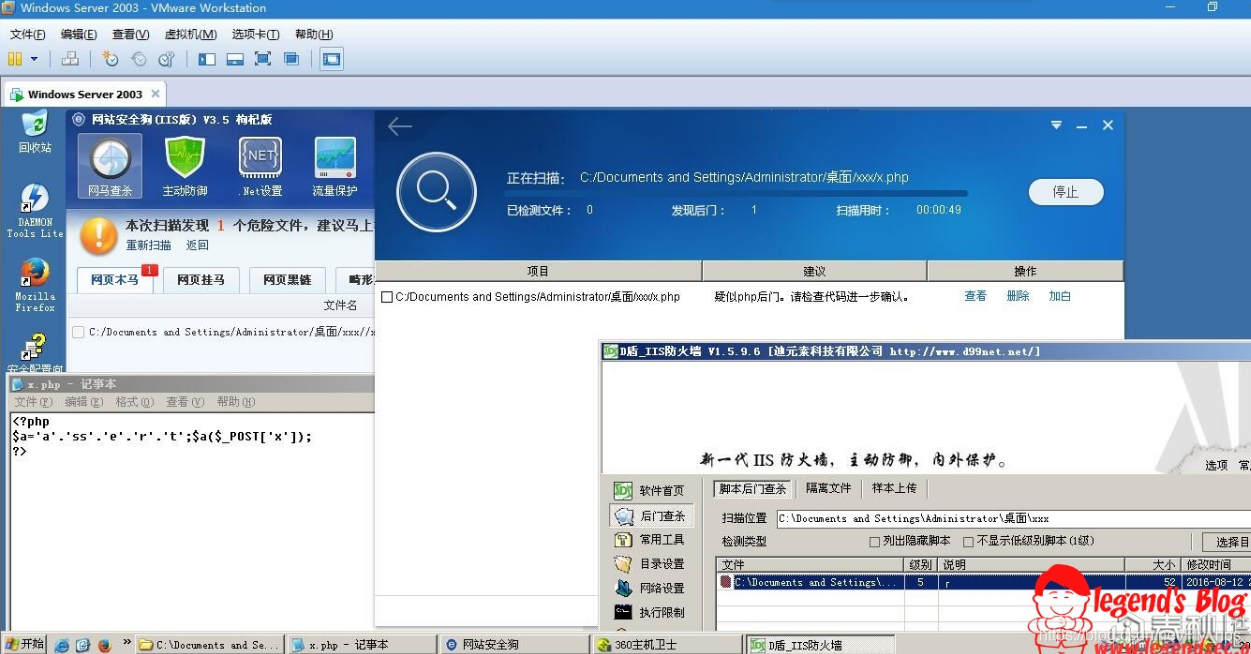Screen dimensions: 1251x654
Task: Switch to the 网页木马 tab
Action: (115, 280)
